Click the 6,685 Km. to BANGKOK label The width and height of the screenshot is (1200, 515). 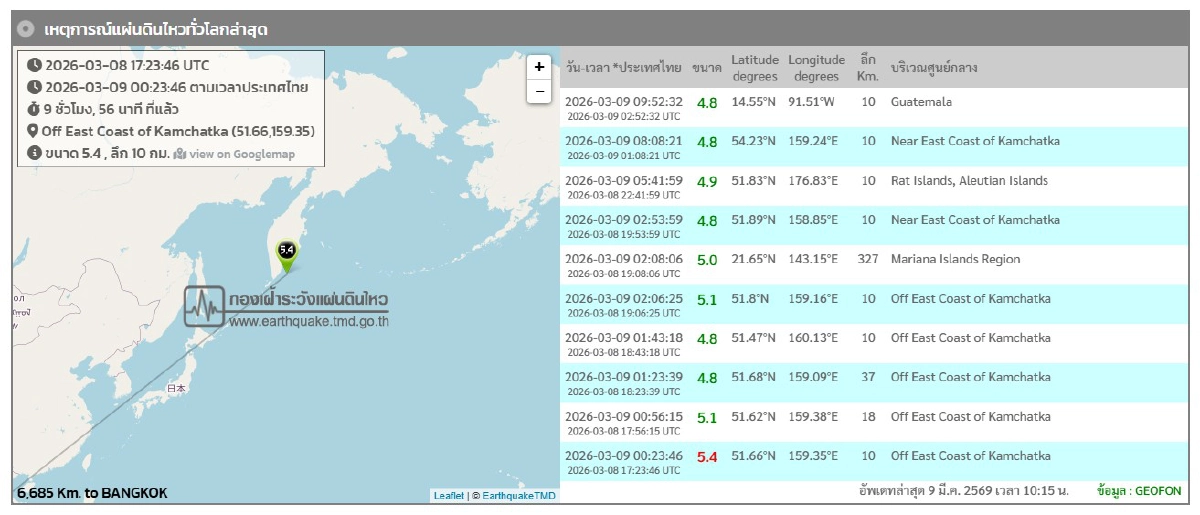[92, 493]
